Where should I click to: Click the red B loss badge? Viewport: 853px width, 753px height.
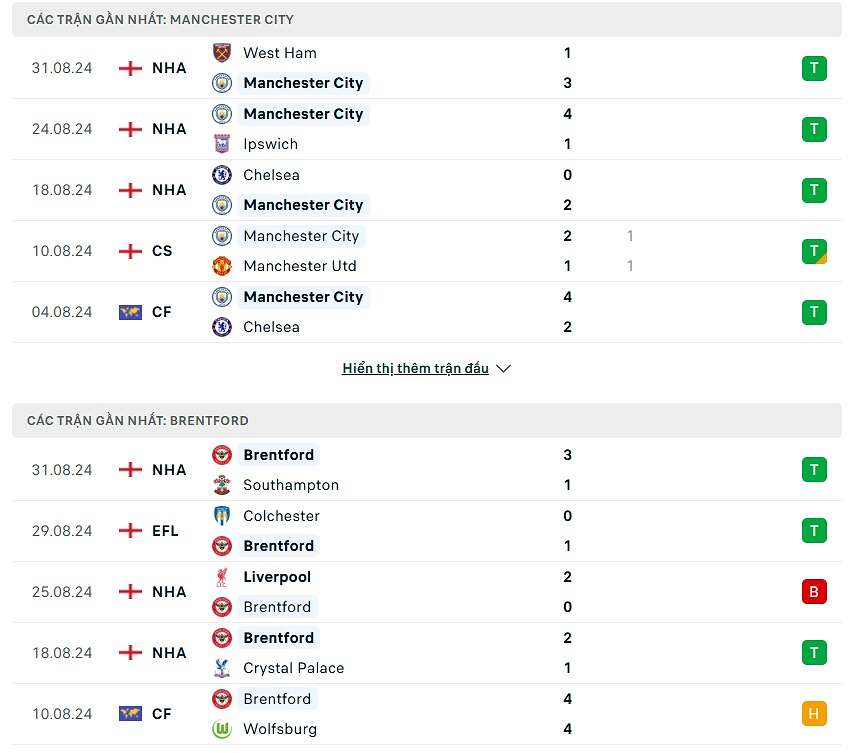coord(814,592)
